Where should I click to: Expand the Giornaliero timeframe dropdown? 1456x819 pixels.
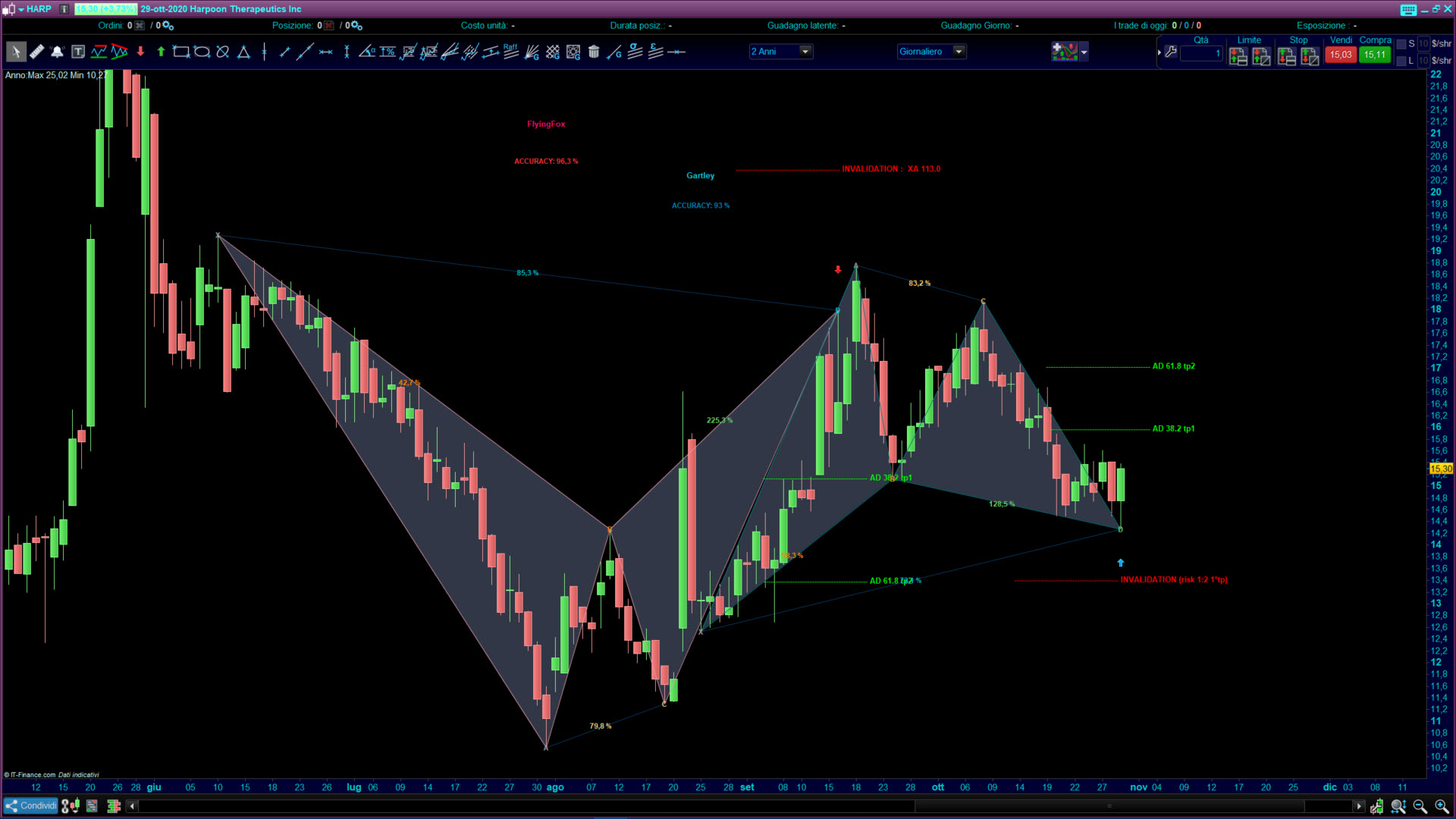click(959, 52)
